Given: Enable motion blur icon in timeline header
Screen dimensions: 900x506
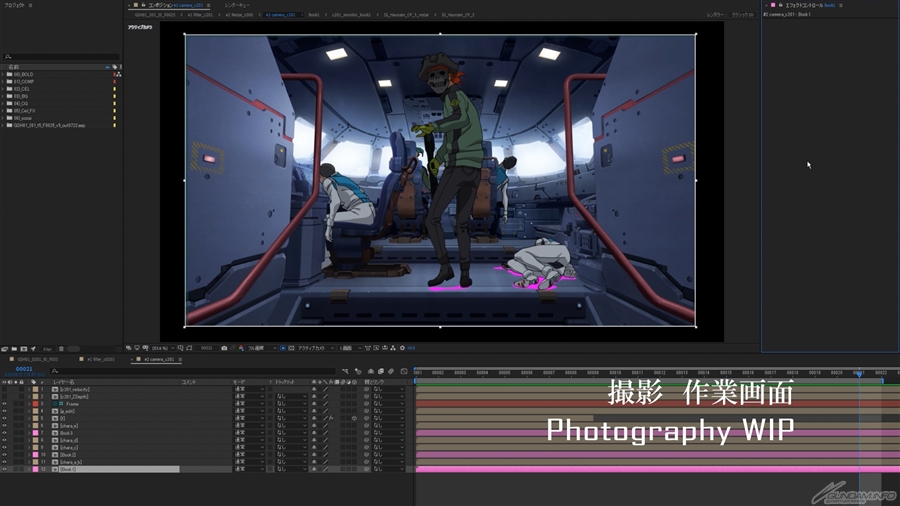Looking at the screenshot, I should tap(391, 372).
